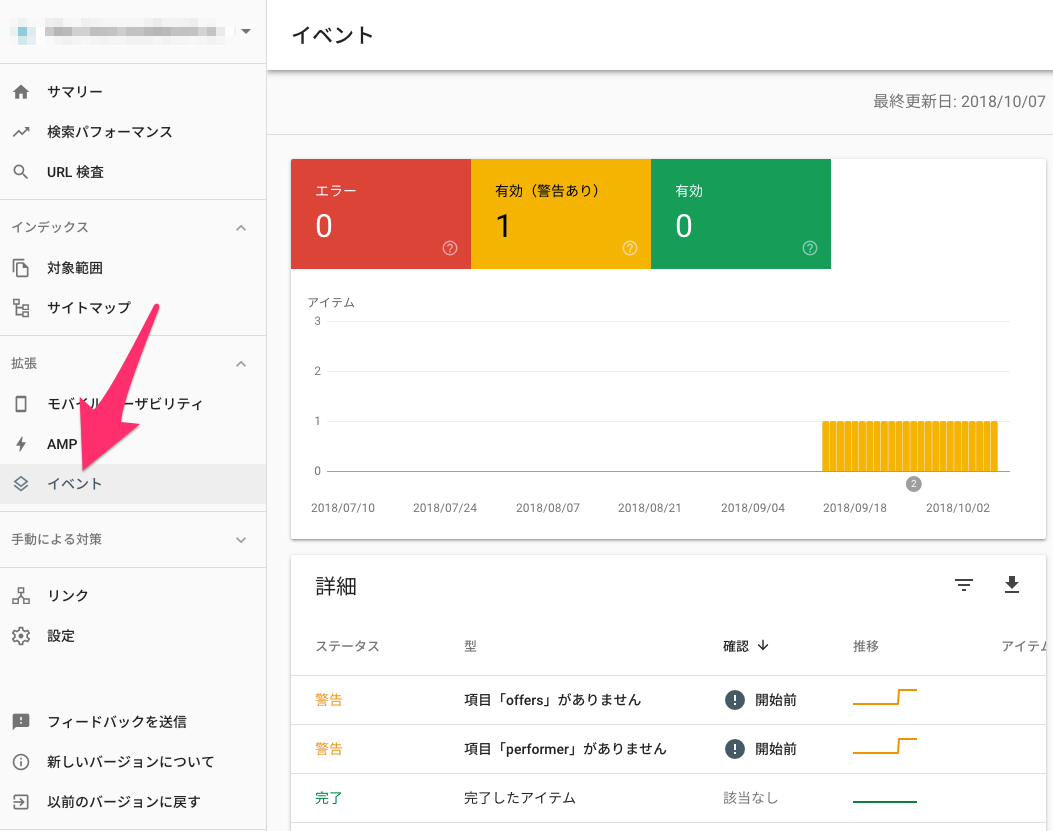Toggle the green 有効 status card

740,213
